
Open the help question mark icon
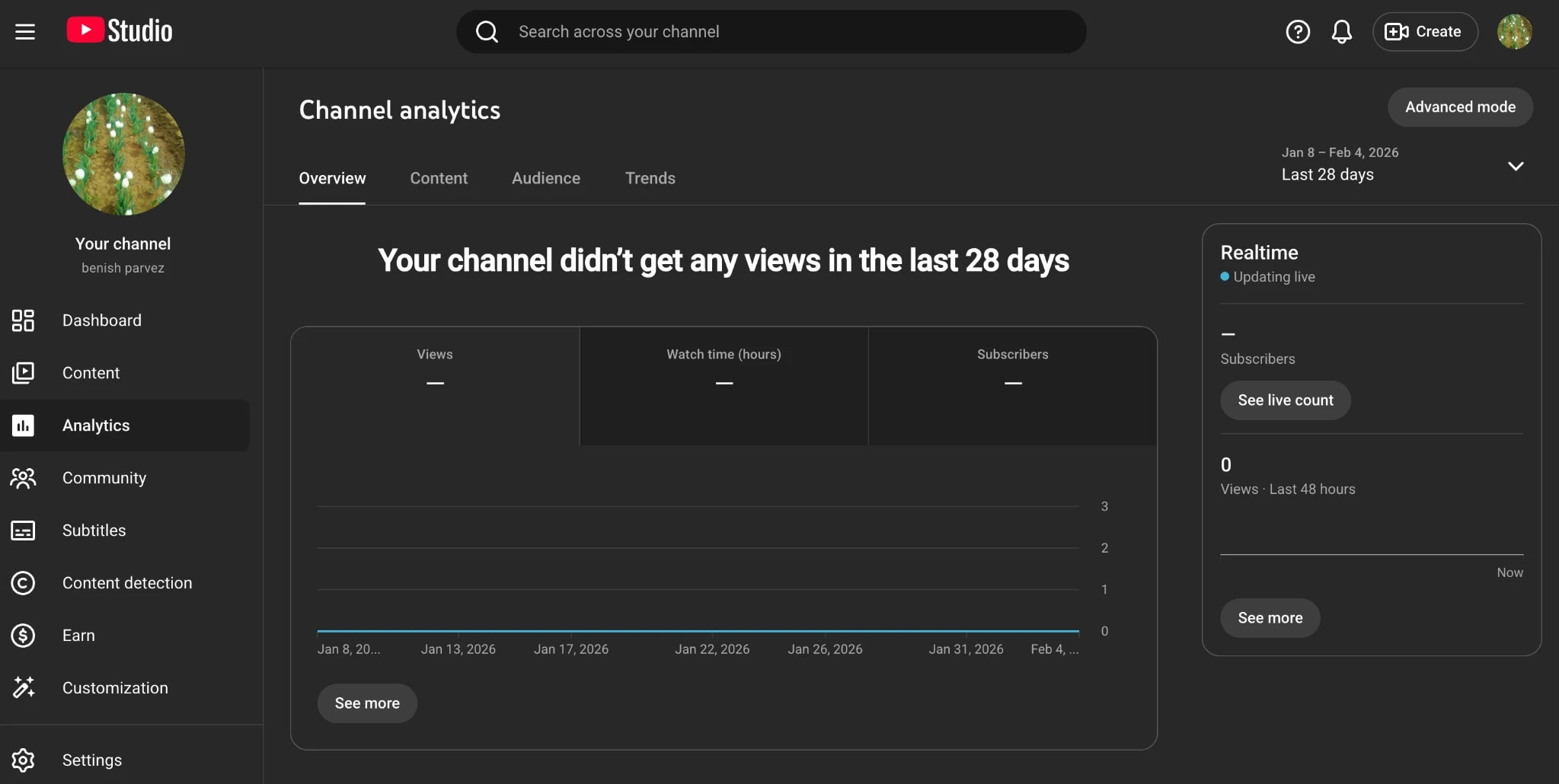point(1298,31)
